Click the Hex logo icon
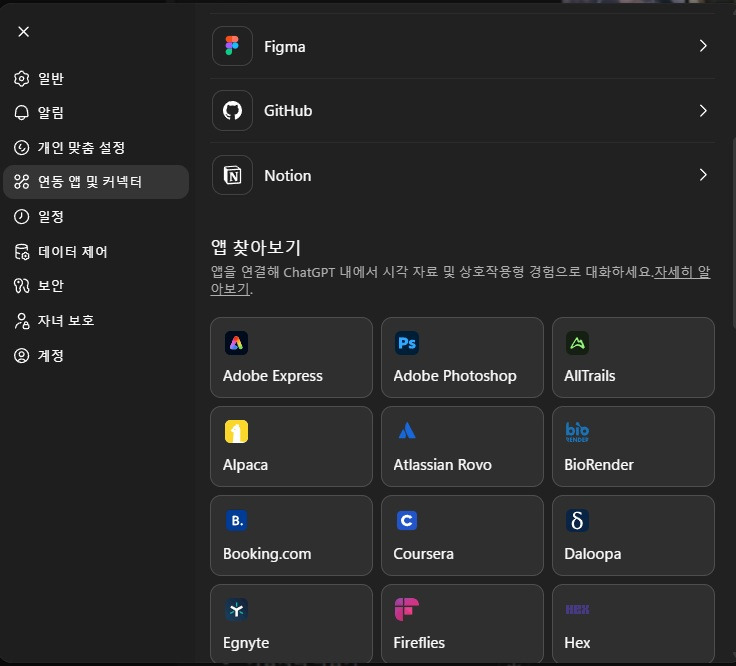736x666 pixels. point(577,610)
